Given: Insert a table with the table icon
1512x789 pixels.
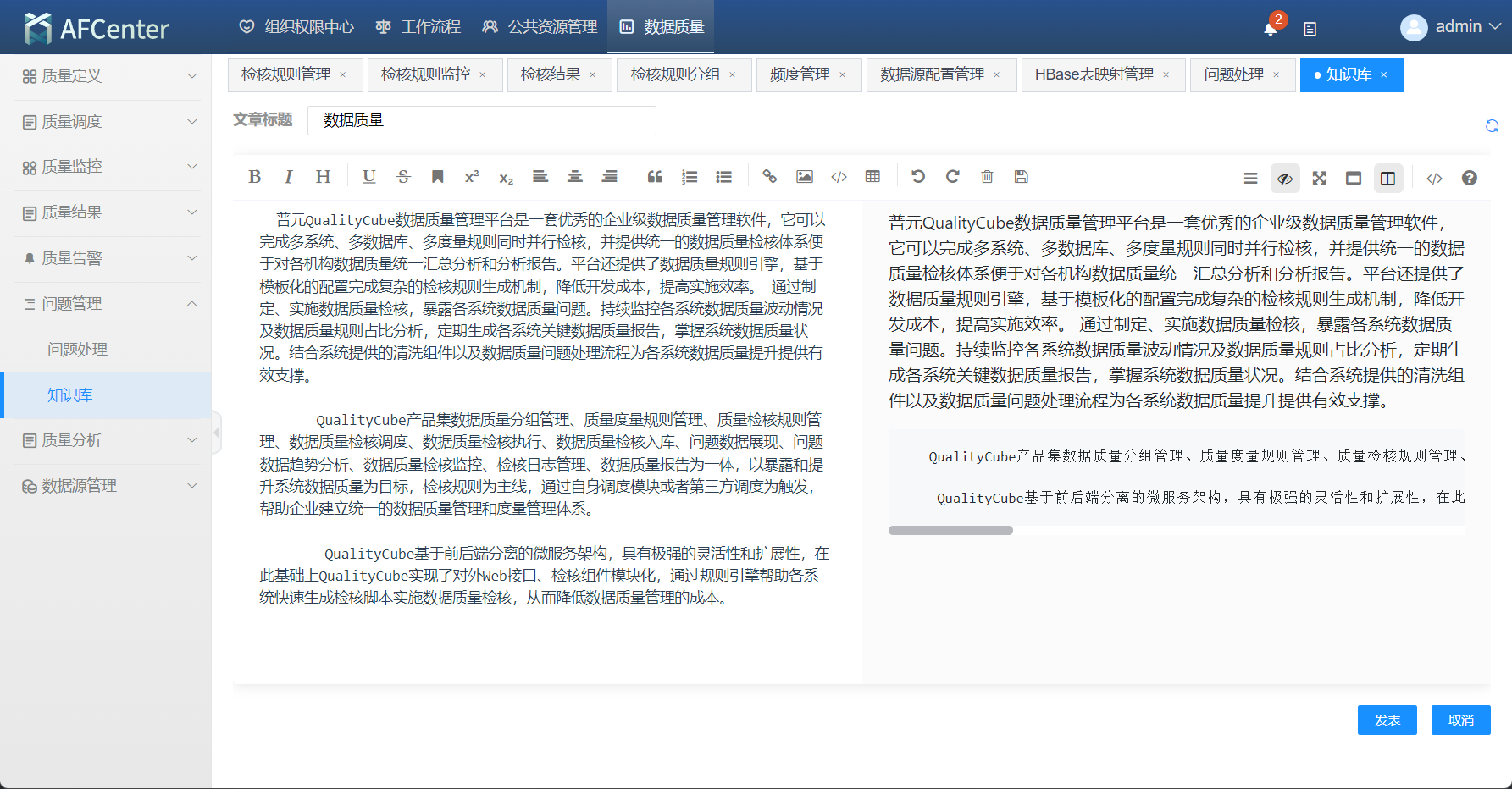Looking at the screenshot, I should point(872,177).
